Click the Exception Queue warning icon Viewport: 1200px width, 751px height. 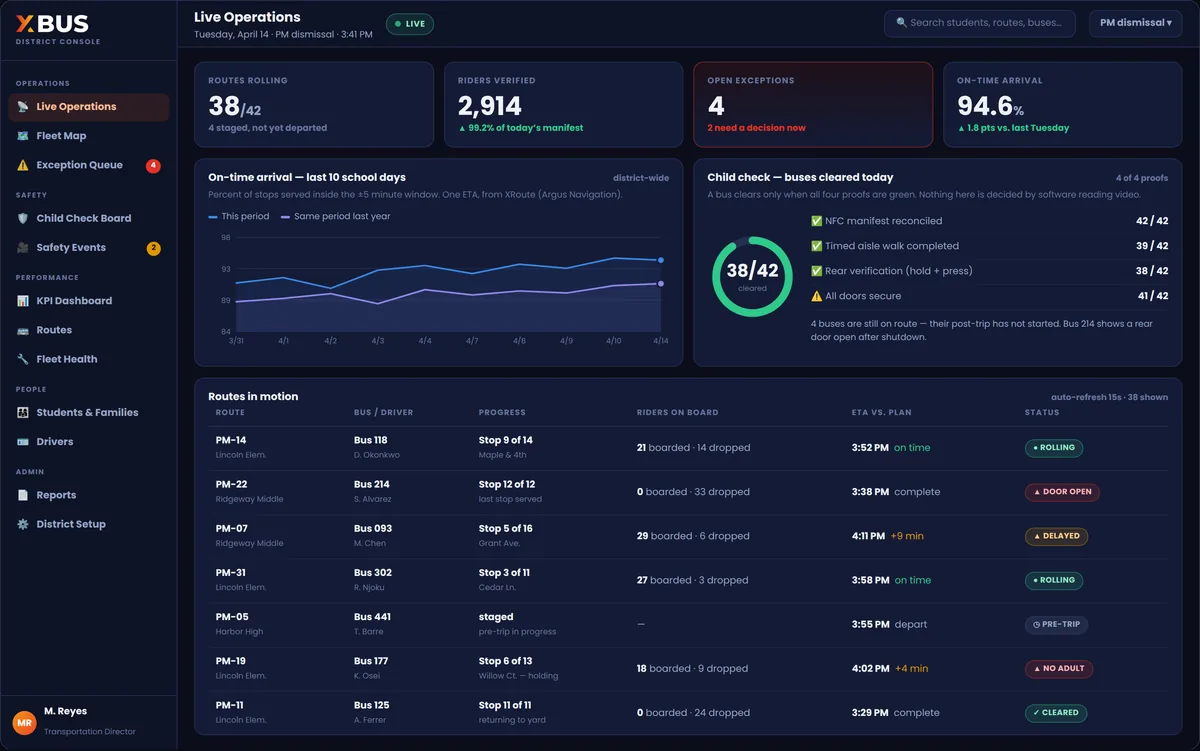(x=23, y=165)
